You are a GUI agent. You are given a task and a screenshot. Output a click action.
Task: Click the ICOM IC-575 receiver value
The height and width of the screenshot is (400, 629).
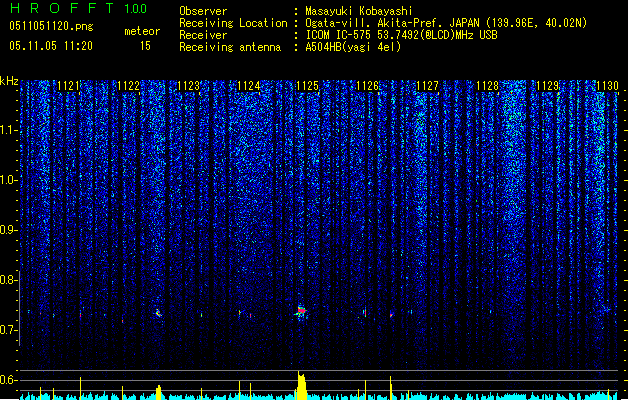point(402,35)
